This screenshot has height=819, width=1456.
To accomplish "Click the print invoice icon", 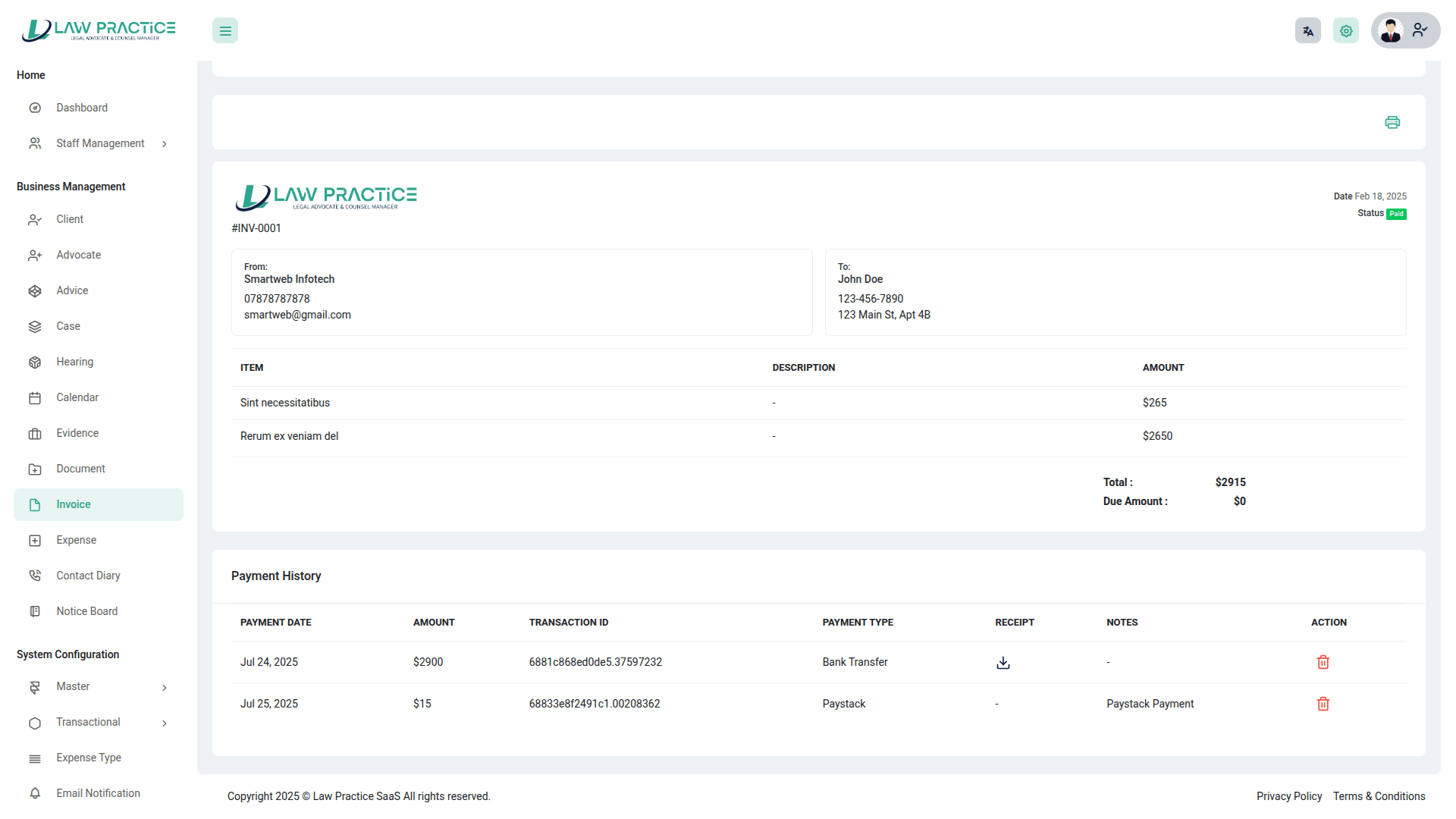I will tap(1392, 122).
